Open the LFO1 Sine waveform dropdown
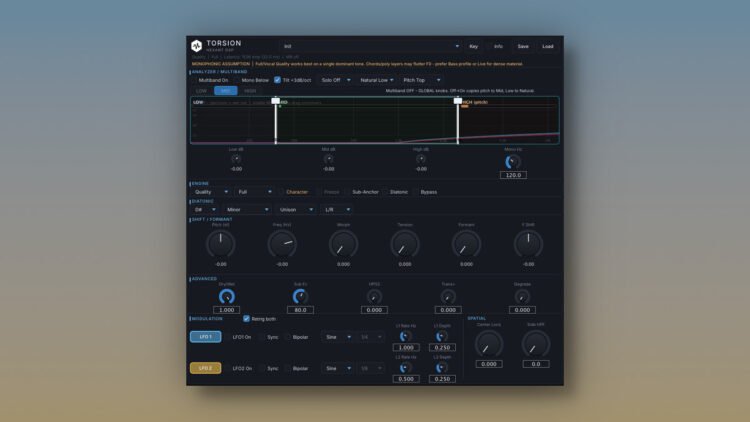This screenshot has width=750, height=422. pyautogui.click(x=337, y=337)
